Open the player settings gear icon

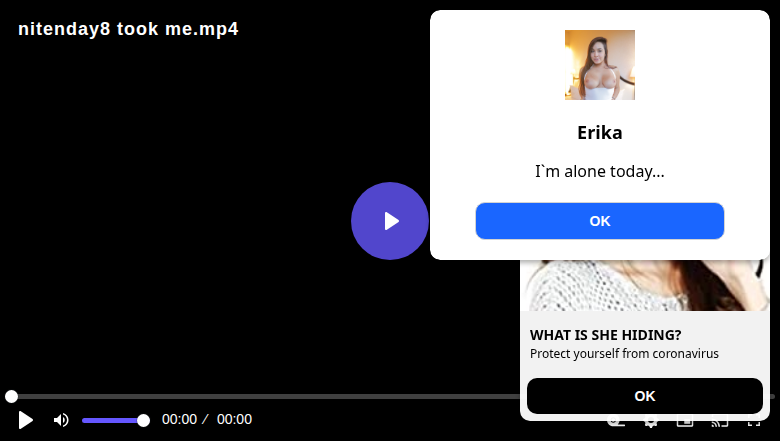[650, 423]
